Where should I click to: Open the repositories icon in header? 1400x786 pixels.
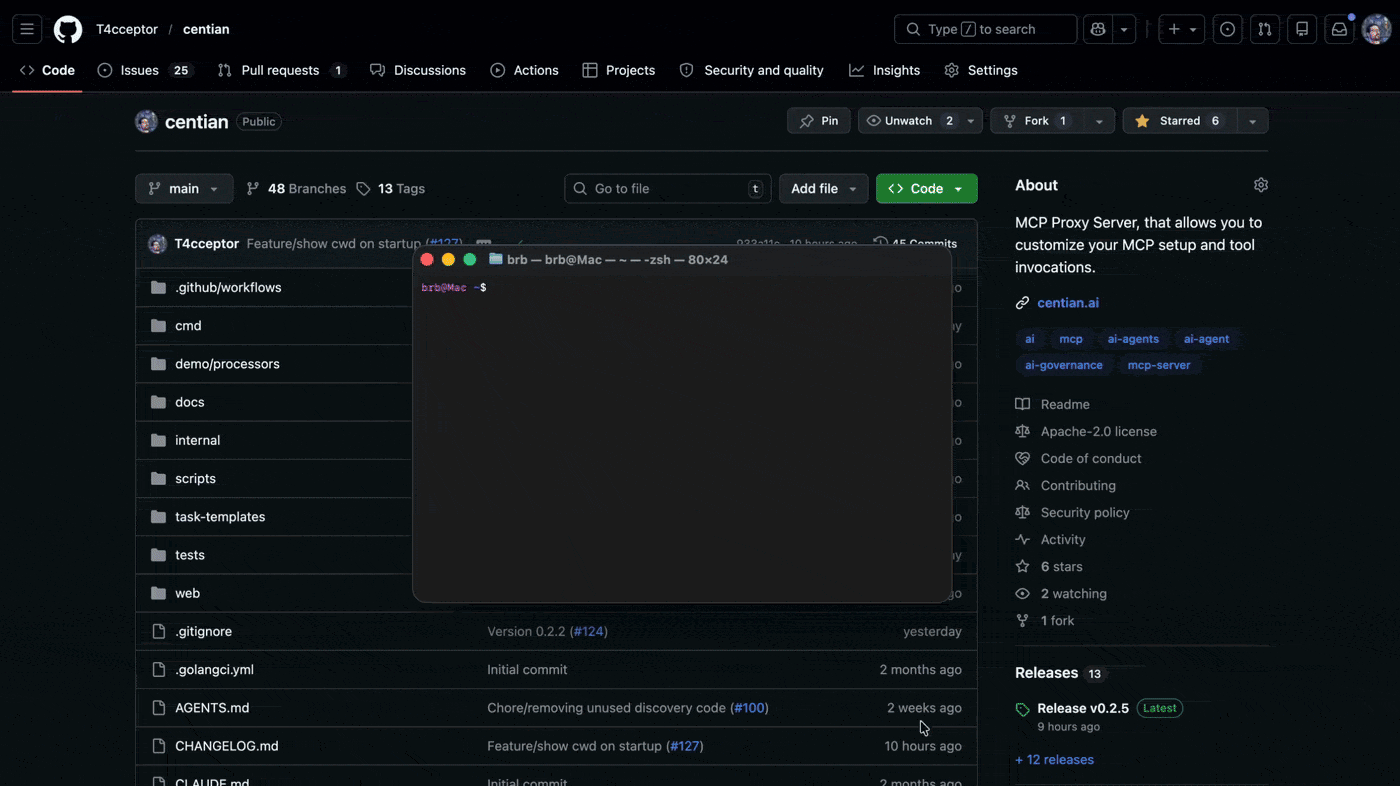click(x=1302, y=29)
